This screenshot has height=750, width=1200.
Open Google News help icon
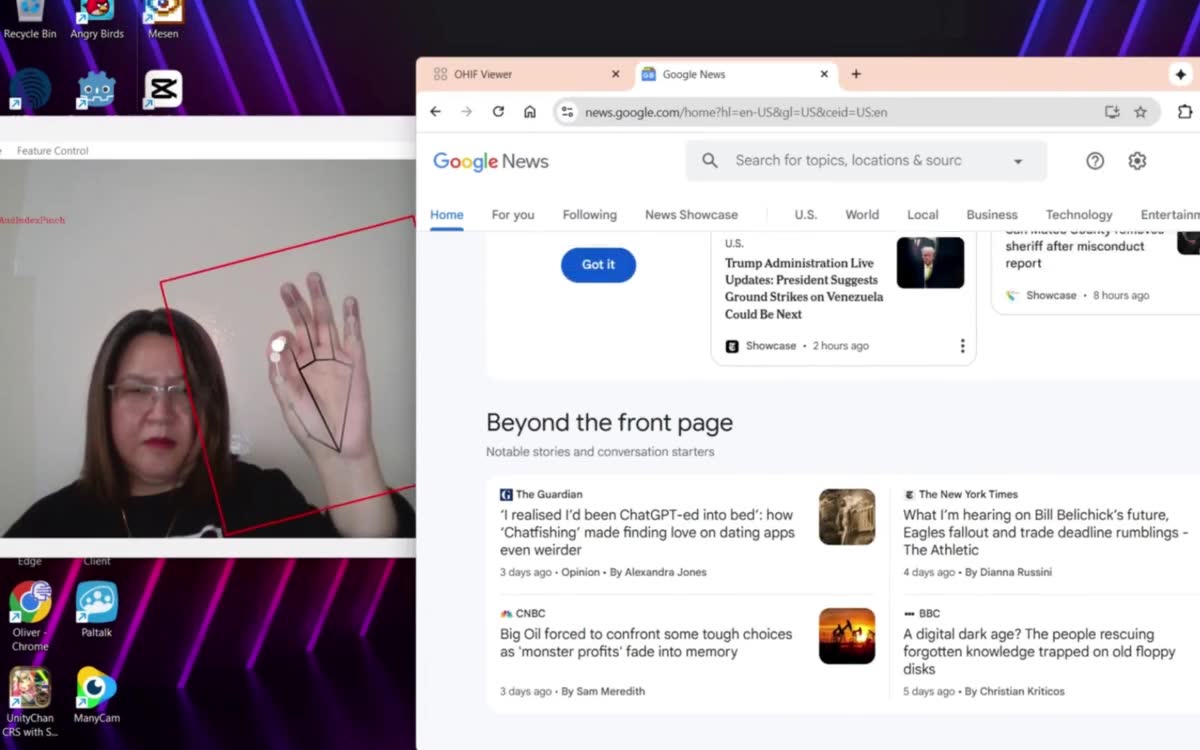point(1095,161)
